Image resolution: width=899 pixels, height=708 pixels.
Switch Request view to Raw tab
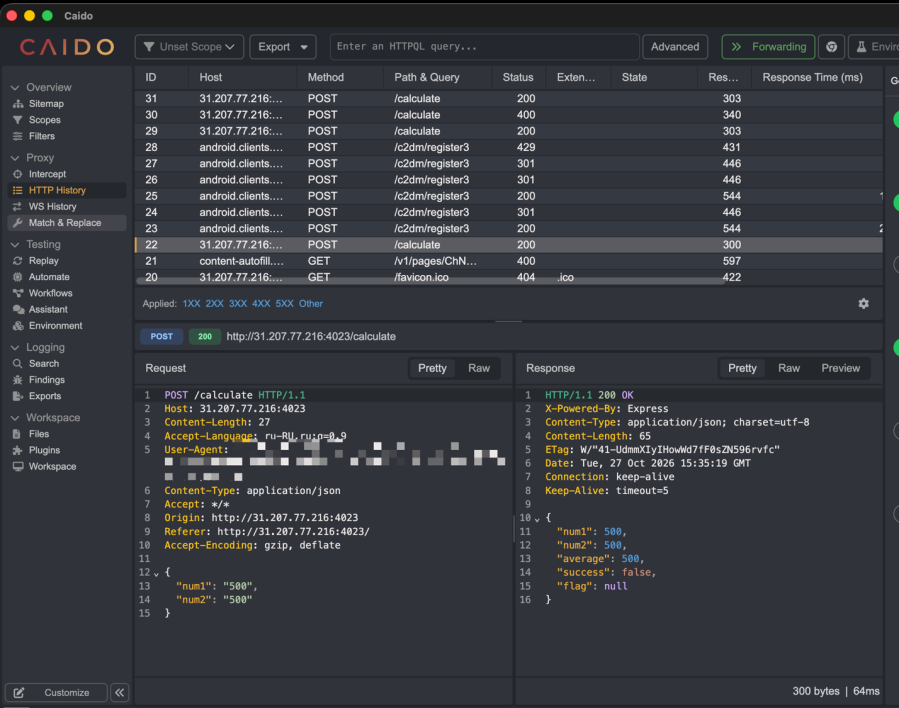coord(479,369)
